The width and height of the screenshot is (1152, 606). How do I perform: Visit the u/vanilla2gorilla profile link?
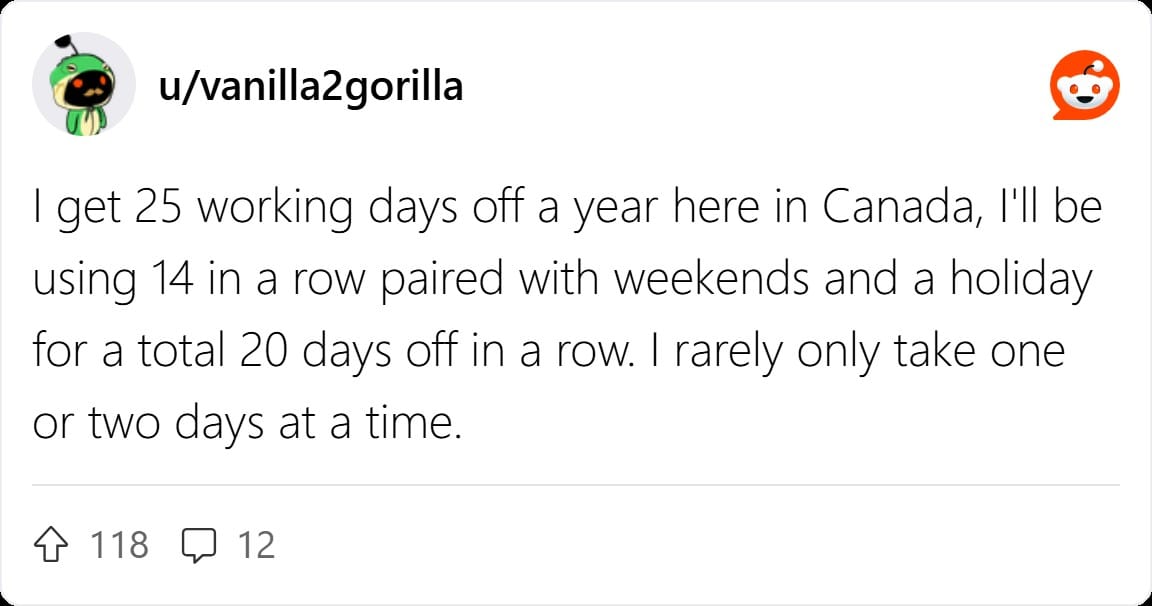click(311, 87)
